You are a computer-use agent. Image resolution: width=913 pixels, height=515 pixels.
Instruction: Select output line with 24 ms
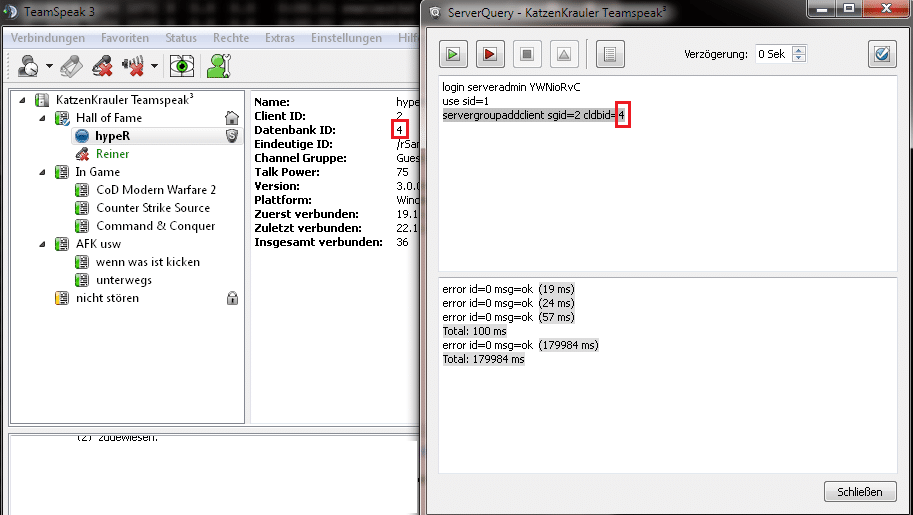point(508,303)
